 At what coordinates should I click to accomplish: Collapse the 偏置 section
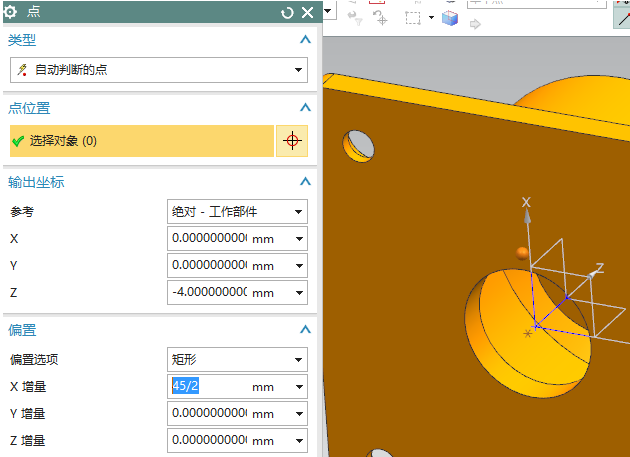pos(305,330)
